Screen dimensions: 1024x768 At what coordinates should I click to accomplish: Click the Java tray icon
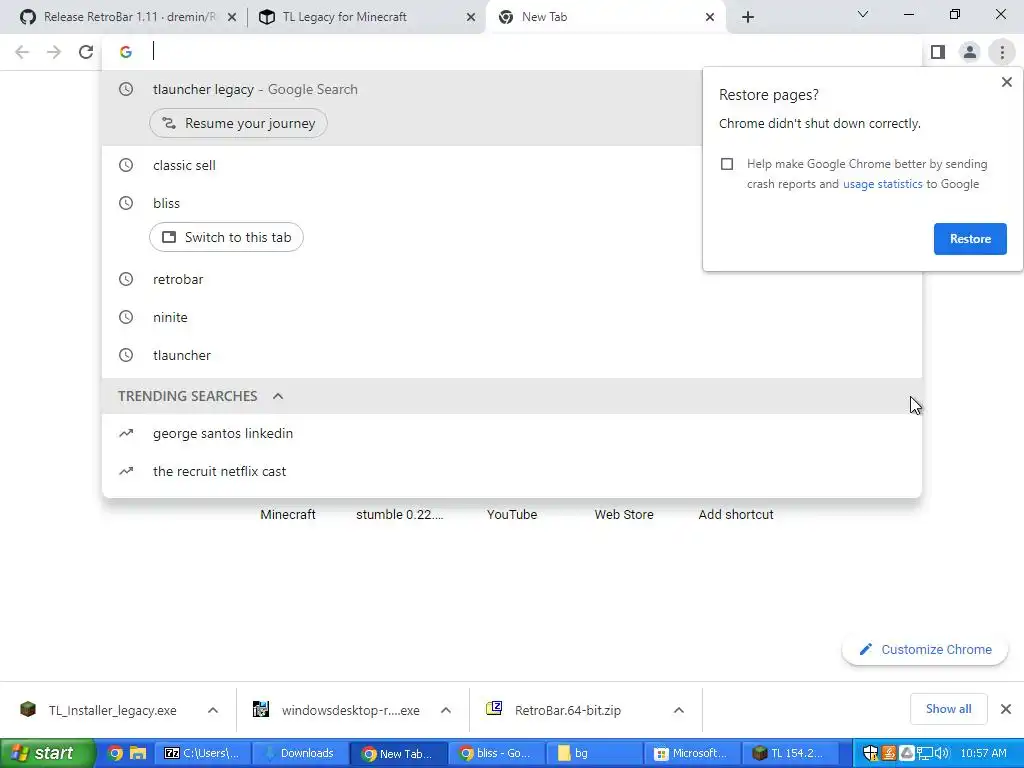[889, 754]
